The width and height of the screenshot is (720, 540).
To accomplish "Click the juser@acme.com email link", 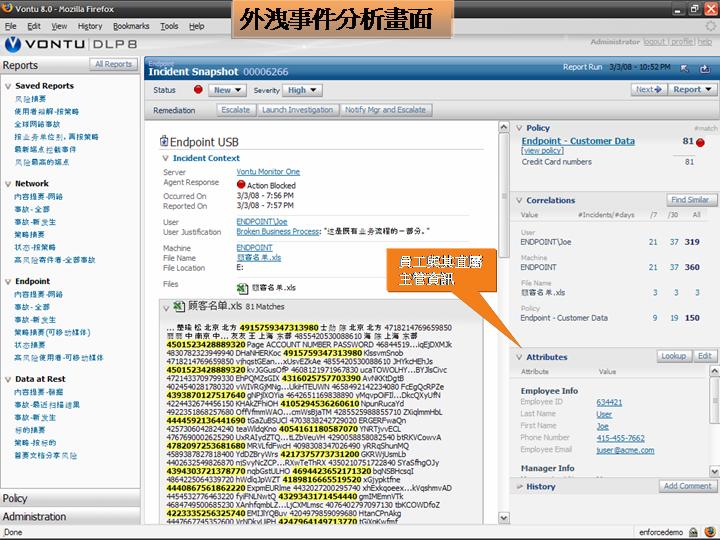I will [625, 450].
